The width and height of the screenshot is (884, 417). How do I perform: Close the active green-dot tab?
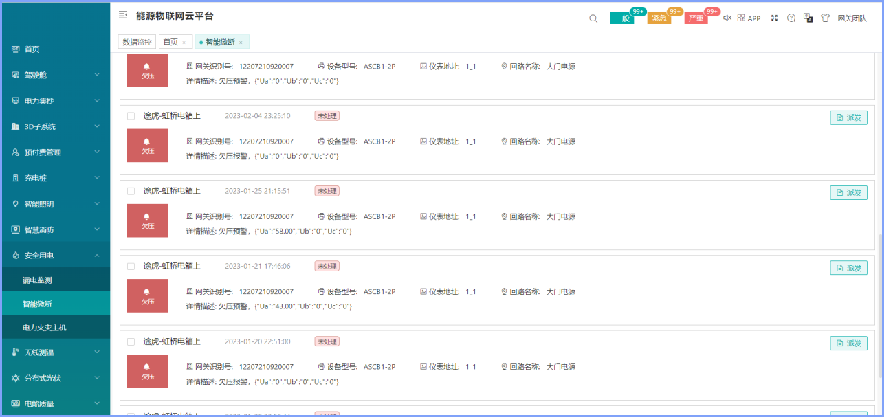(x=241, y=43)
